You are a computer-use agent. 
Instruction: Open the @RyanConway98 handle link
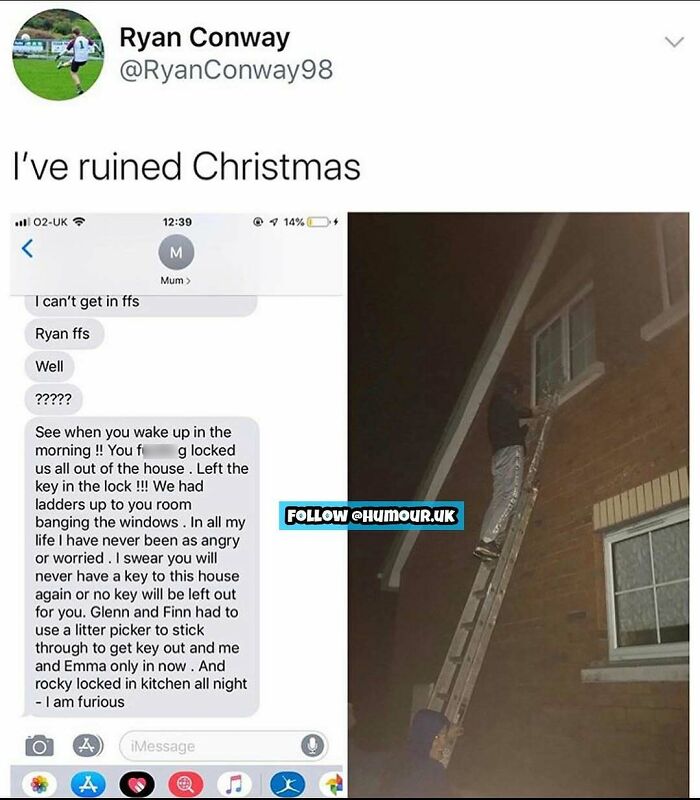(226, 70)
